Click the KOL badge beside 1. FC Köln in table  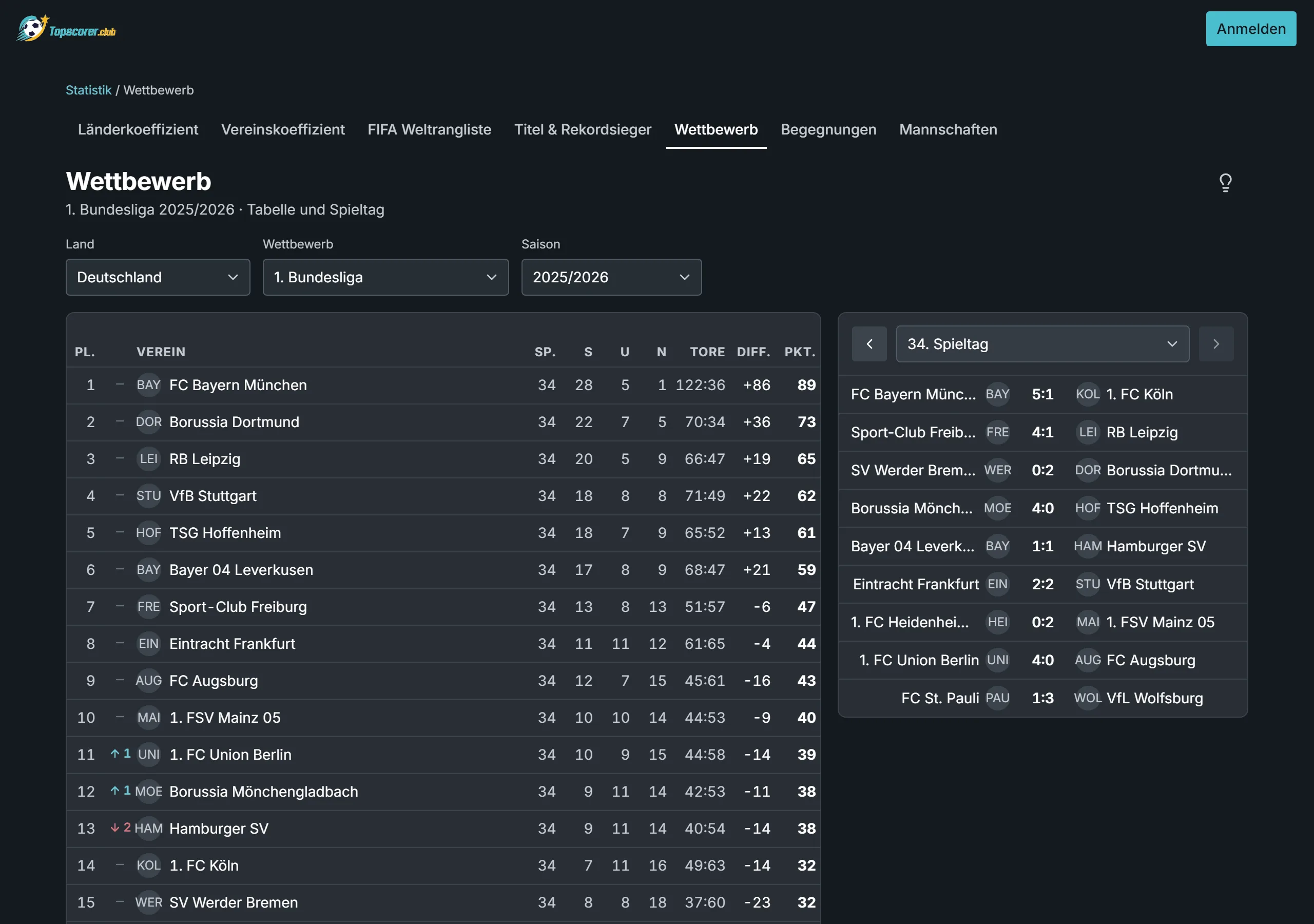click(149, 865)
